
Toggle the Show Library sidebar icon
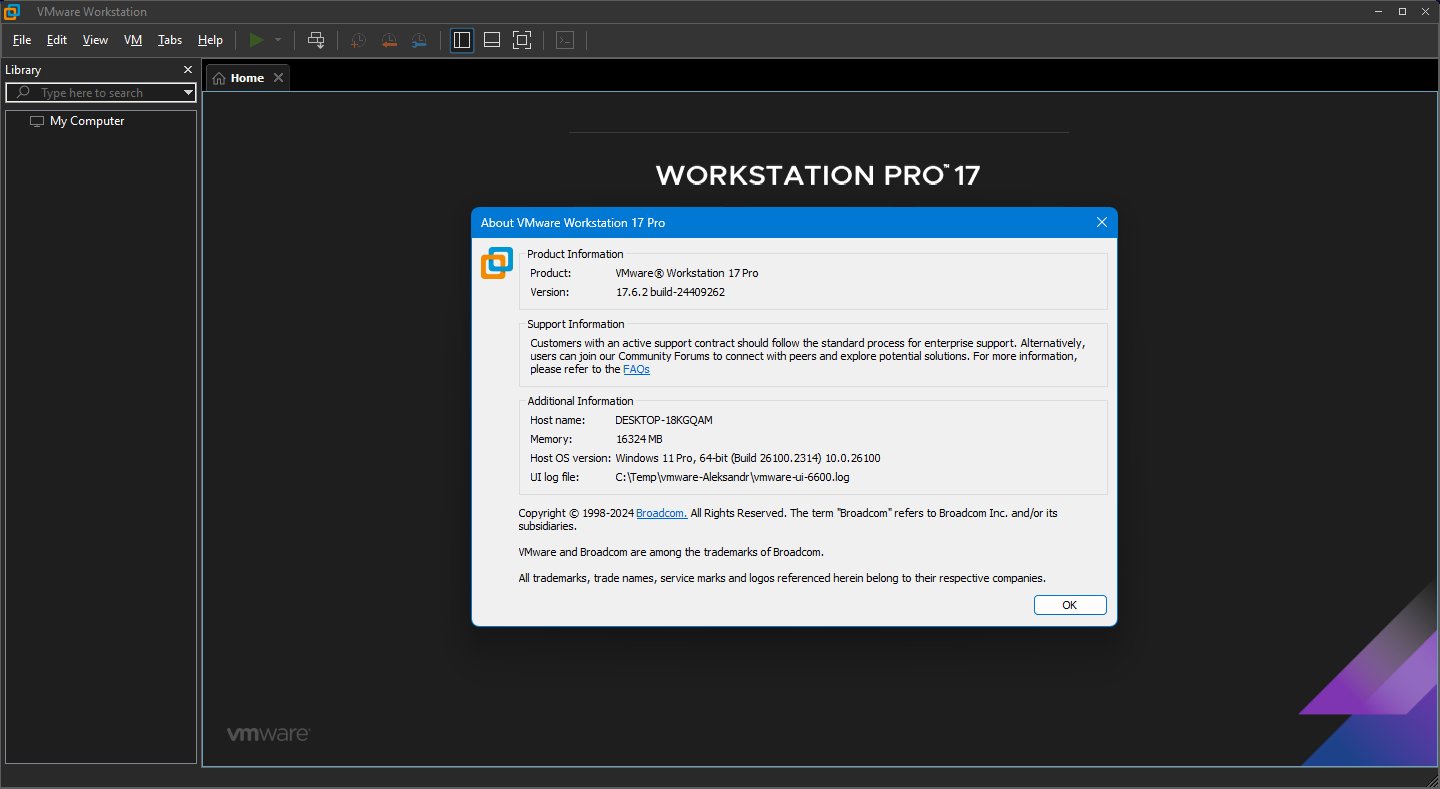[462, 40]
